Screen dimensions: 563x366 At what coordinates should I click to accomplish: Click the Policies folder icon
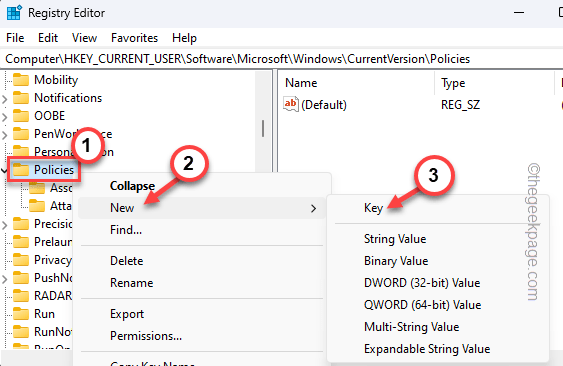pyautogui.click(x=21, y=170)
